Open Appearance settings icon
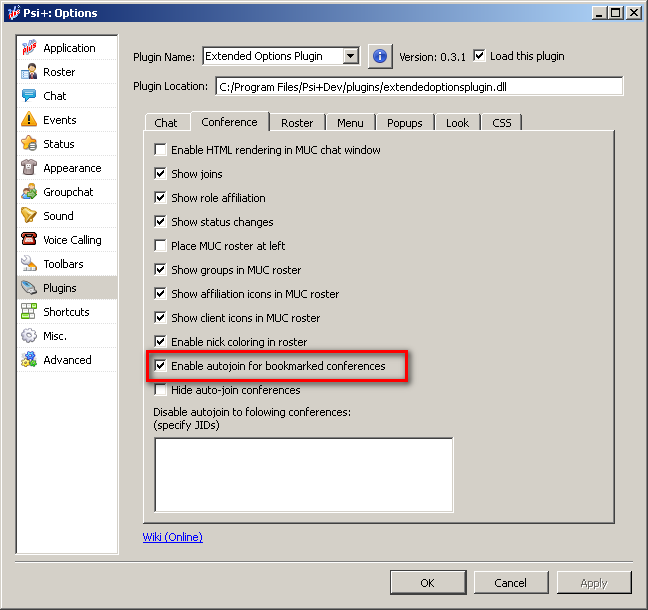Viewport: 648px width, 610px height. pyautogui.click(x=29, y=168)
